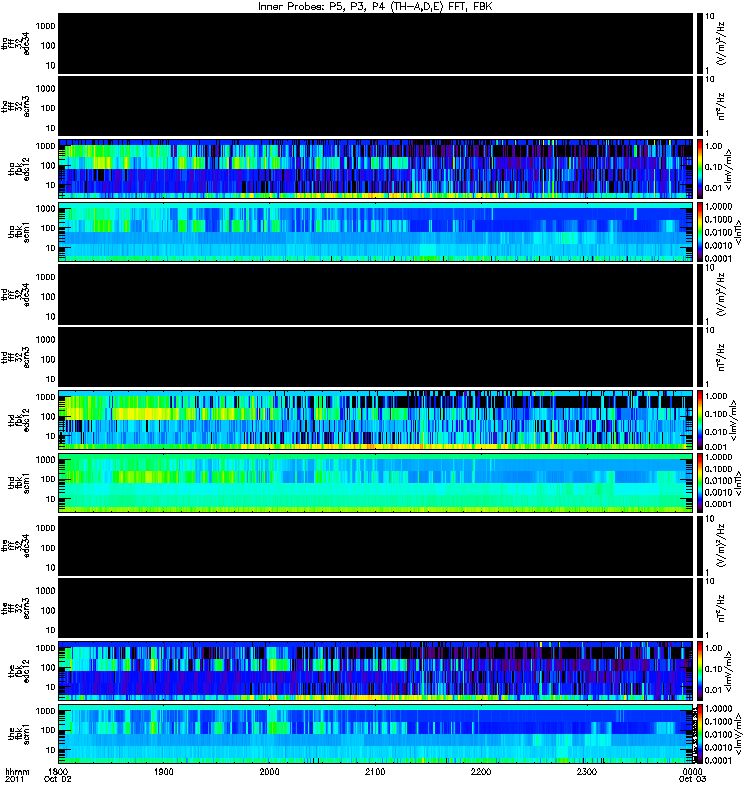Viewport: 750px width, 800px height.
Task: Click the <|nT|> unit label of thd scm1
Action: [x=737, y=483]
